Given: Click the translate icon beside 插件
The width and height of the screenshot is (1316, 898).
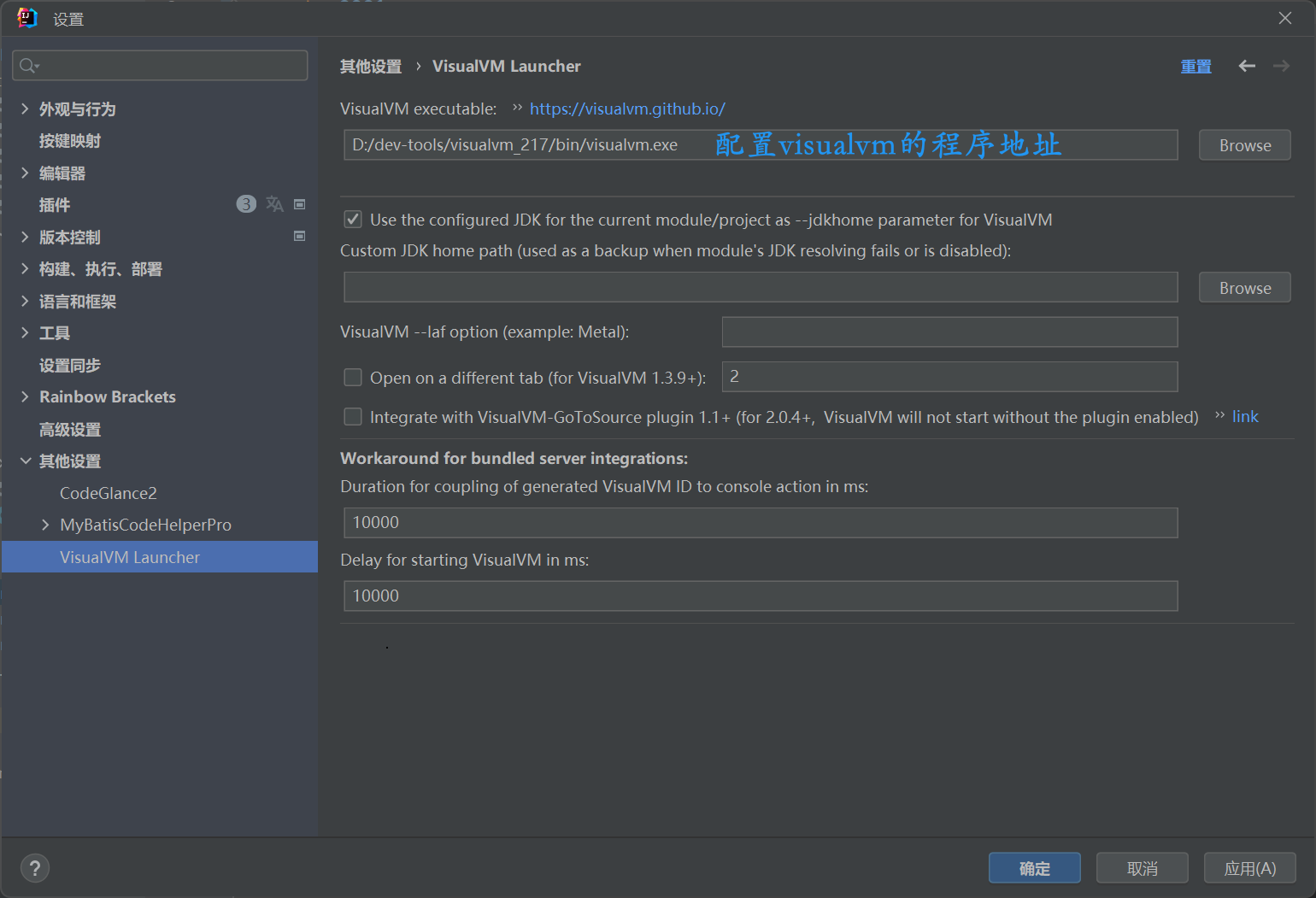Looking at the screenshot, I should click(x=274, y=204).
